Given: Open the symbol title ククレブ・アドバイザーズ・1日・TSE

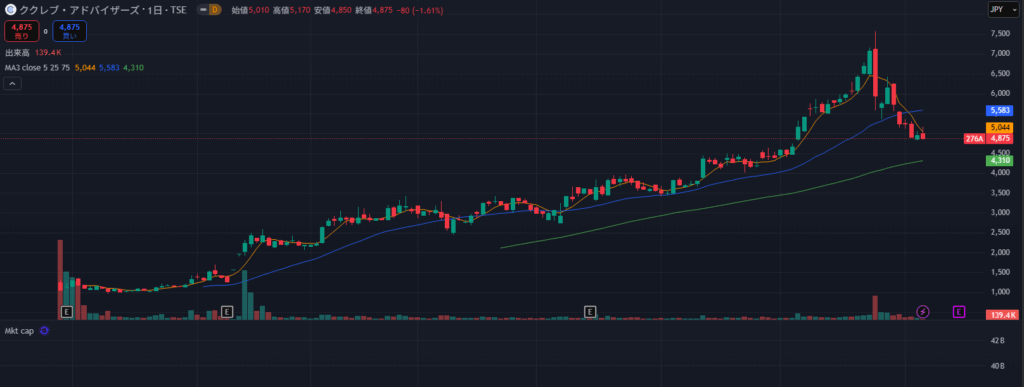Looking at the screenshot, I should coord(103,10).
